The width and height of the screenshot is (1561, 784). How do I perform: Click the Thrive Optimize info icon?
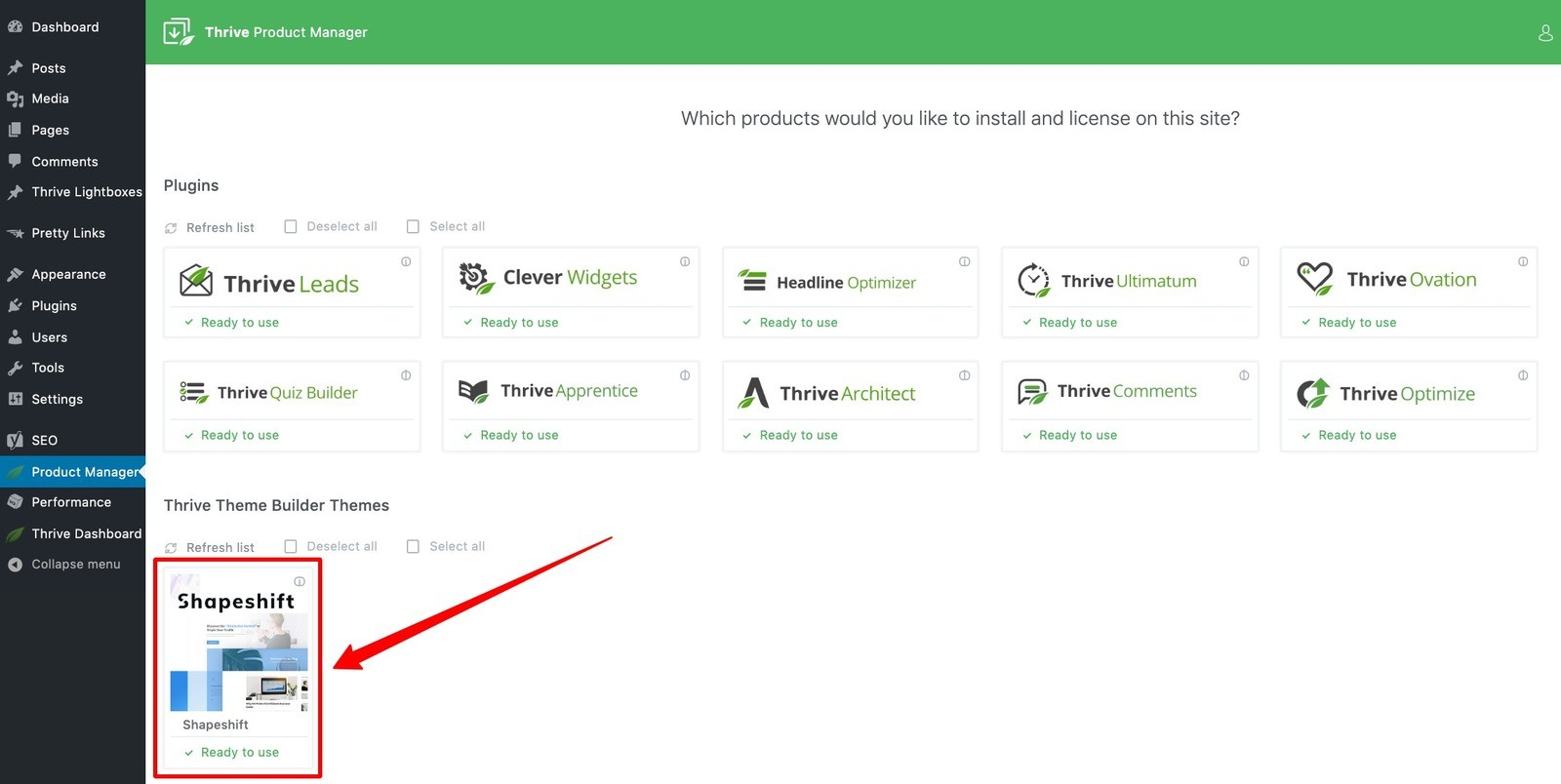[x=1523, y=375]
